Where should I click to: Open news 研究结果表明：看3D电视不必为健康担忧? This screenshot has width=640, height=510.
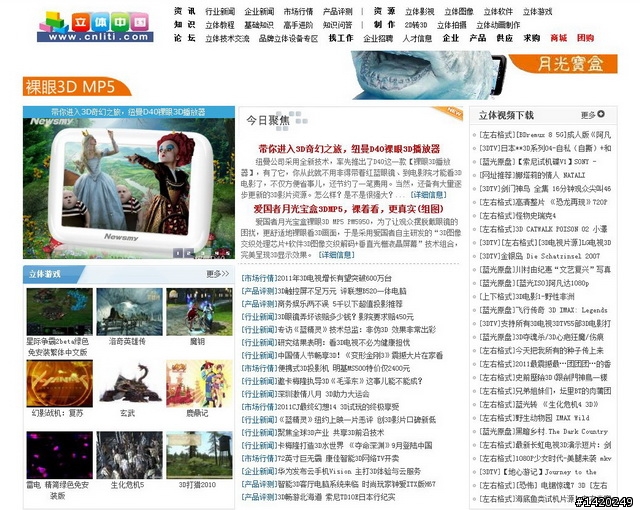[344, 343]
